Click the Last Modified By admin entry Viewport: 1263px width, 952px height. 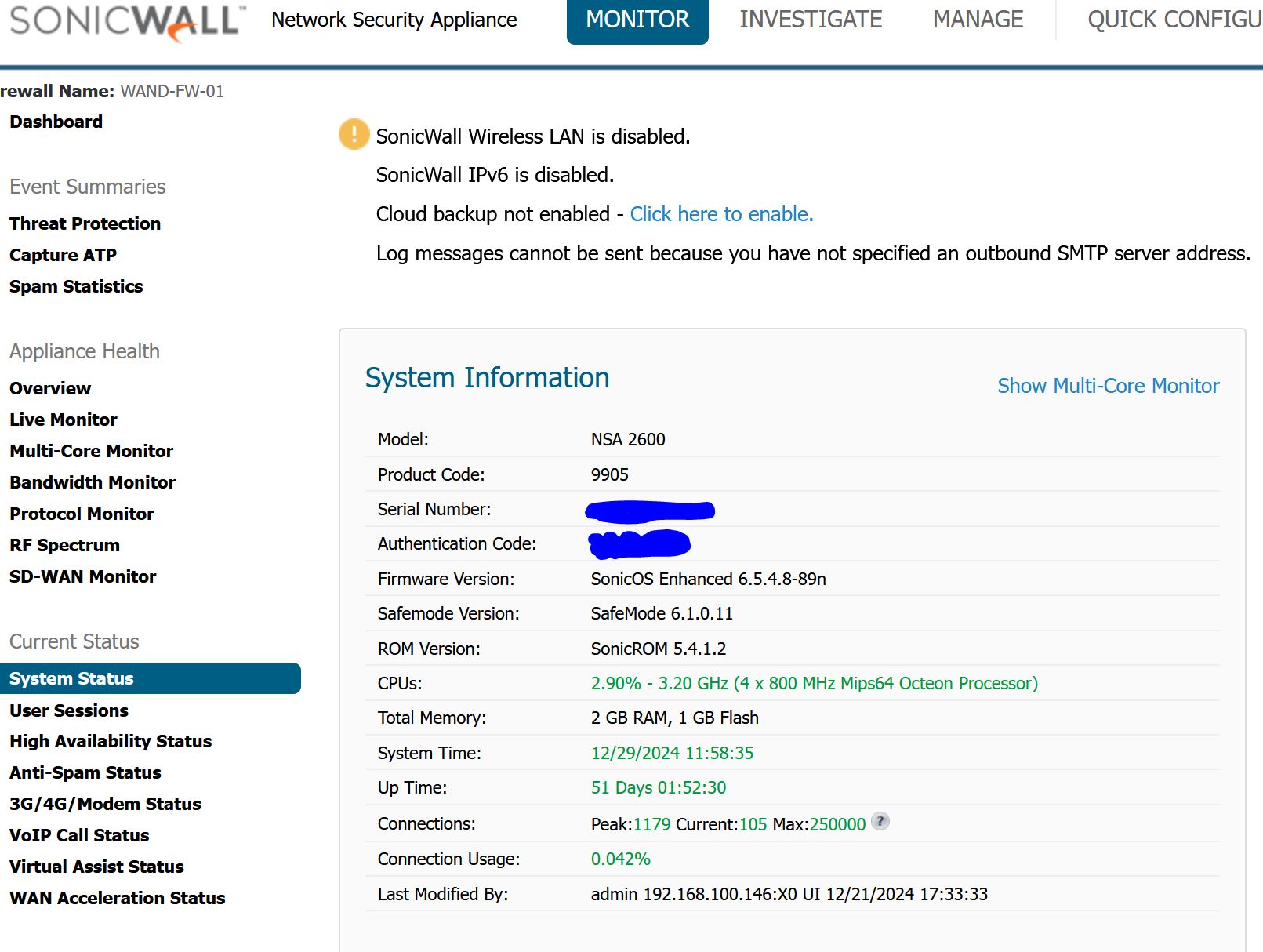coord(789,894)
